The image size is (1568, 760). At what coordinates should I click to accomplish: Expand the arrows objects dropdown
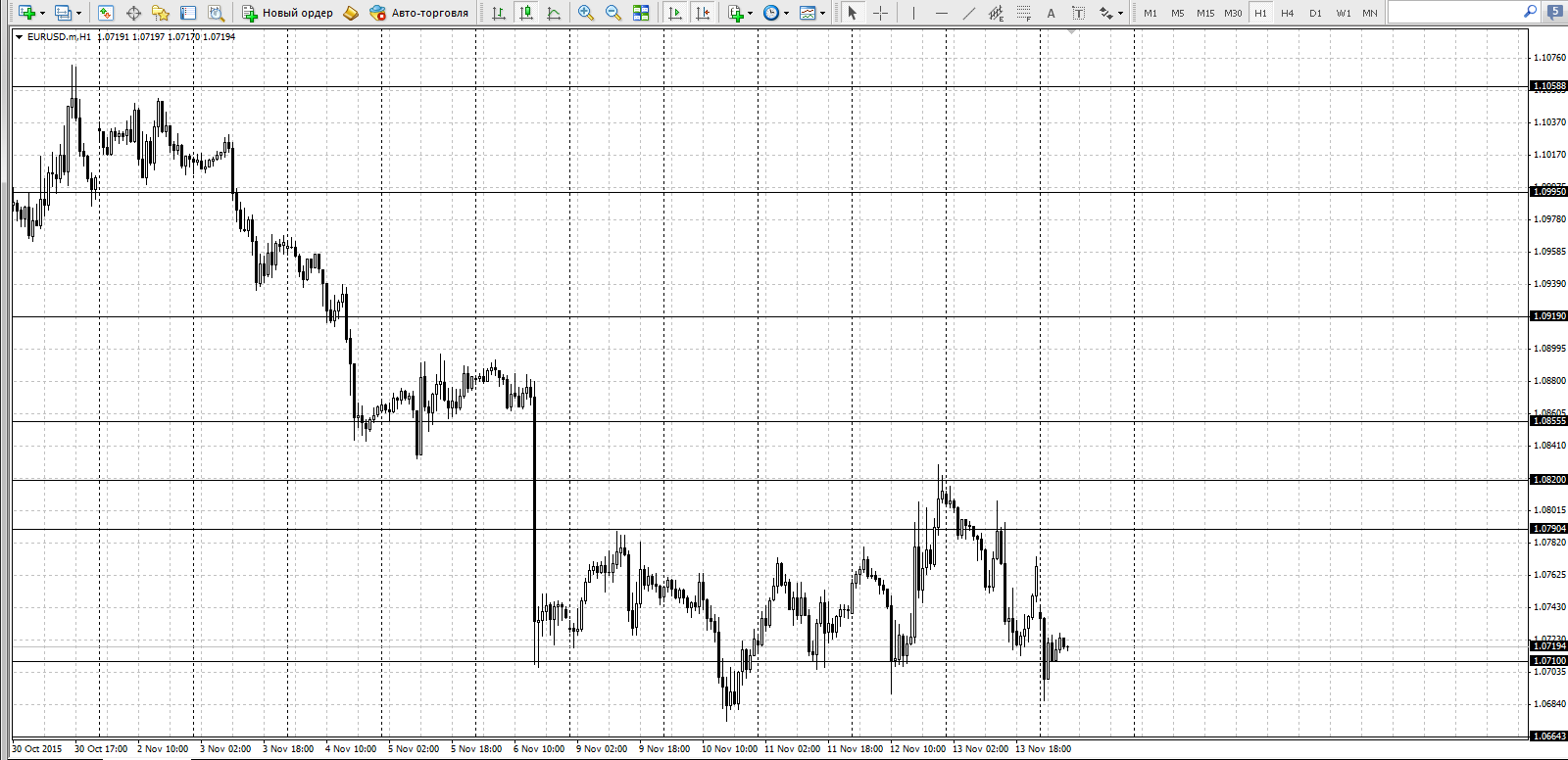(1120, 13)
